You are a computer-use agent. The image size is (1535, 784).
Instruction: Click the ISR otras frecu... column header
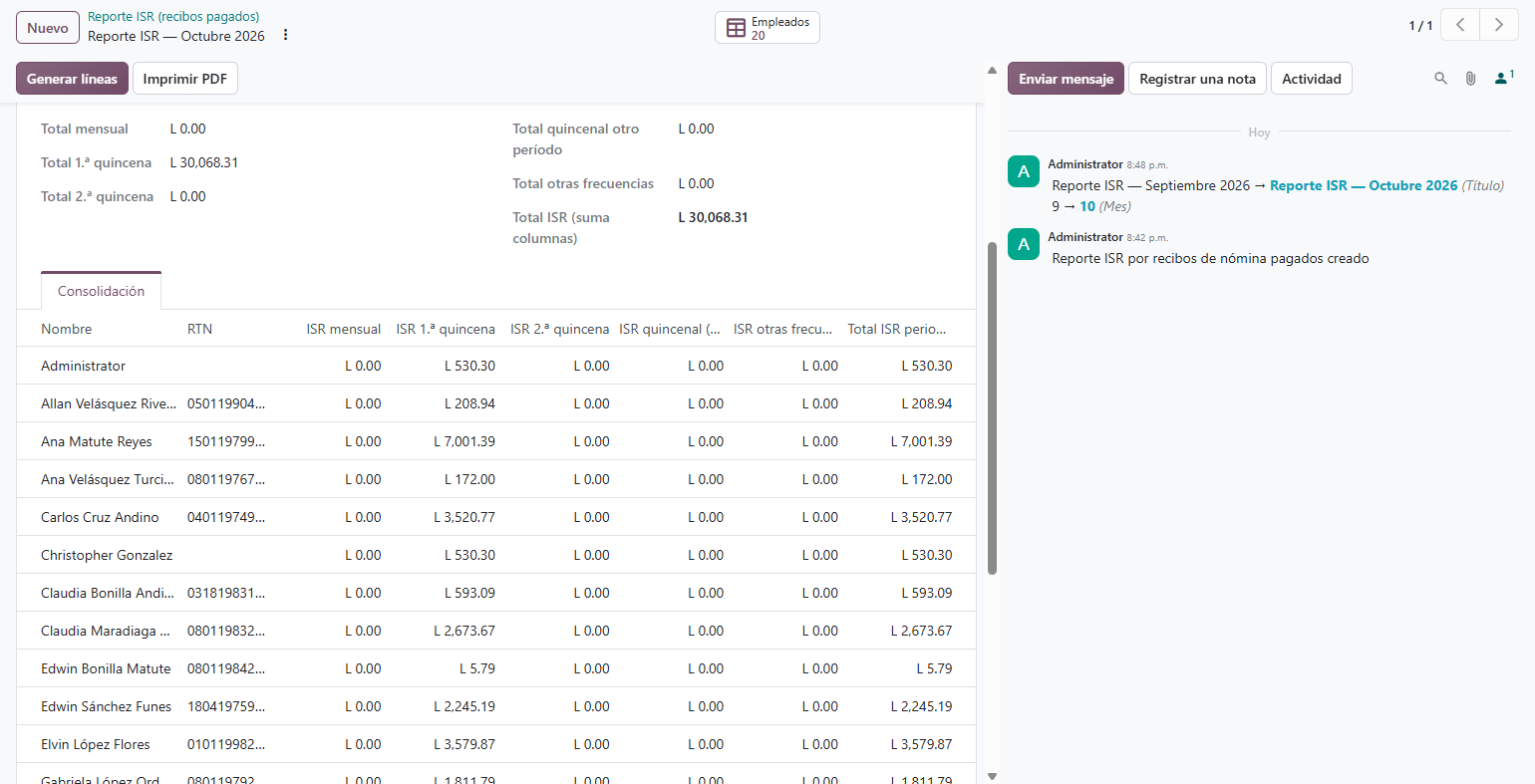click(783, 329)
